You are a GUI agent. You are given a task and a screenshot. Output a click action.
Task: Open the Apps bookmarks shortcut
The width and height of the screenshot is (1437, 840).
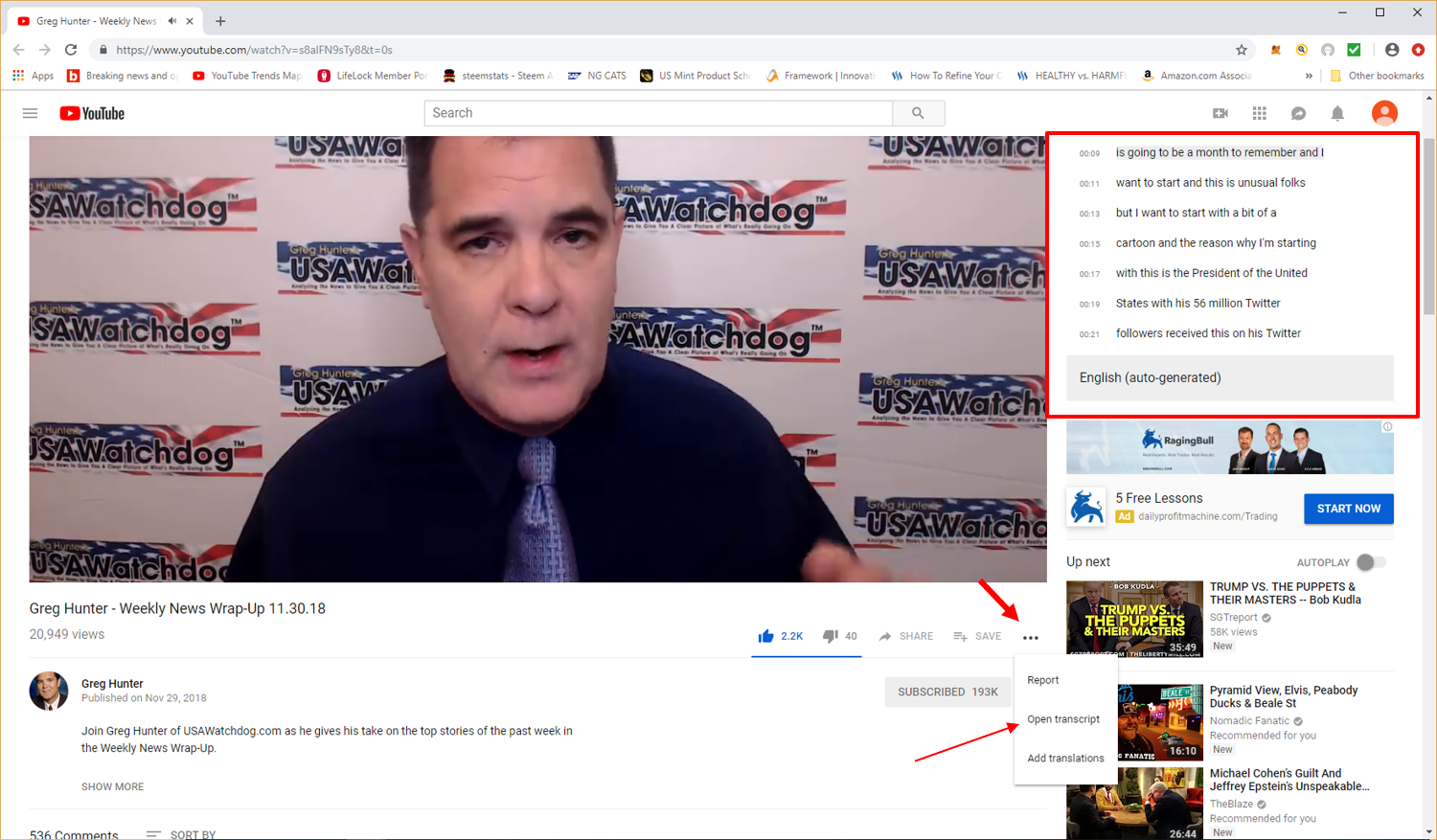pyautogui.click(x=34, y=76)
